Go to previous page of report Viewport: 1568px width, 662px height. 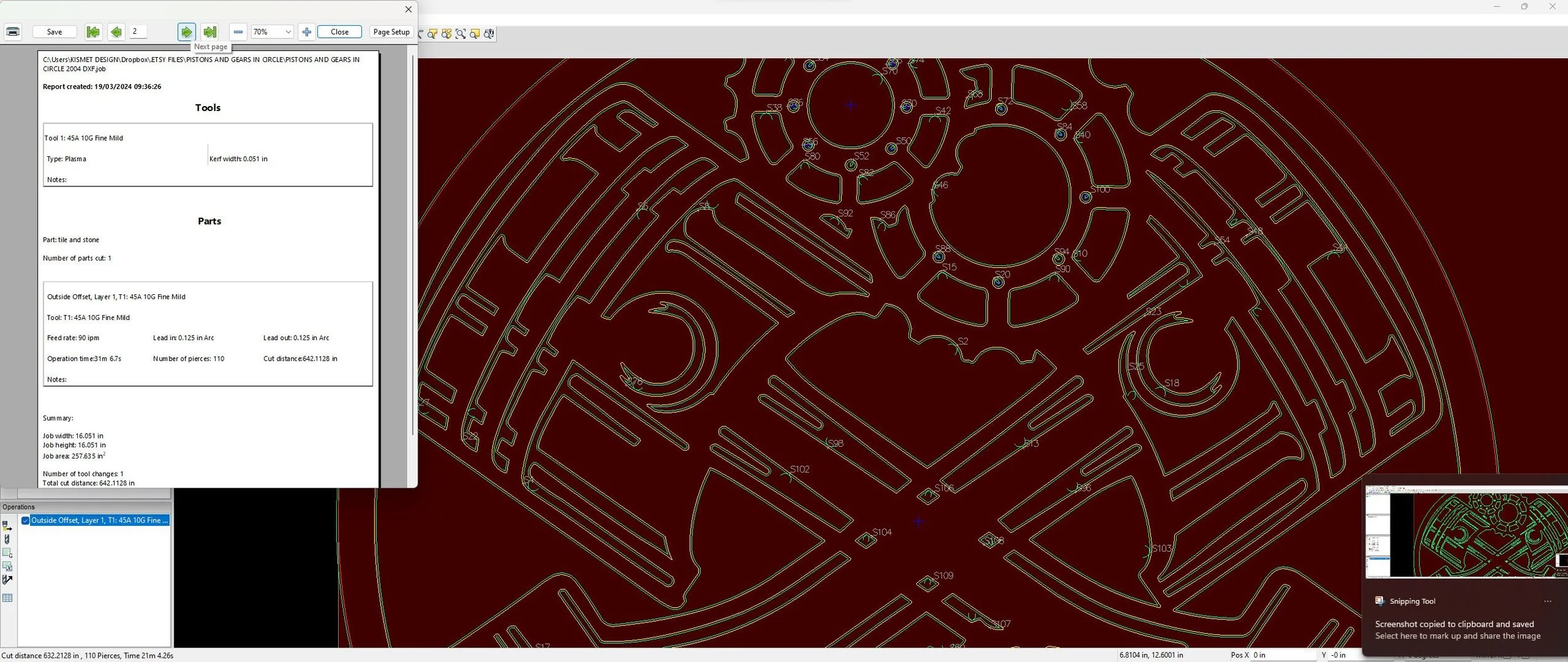116,31
